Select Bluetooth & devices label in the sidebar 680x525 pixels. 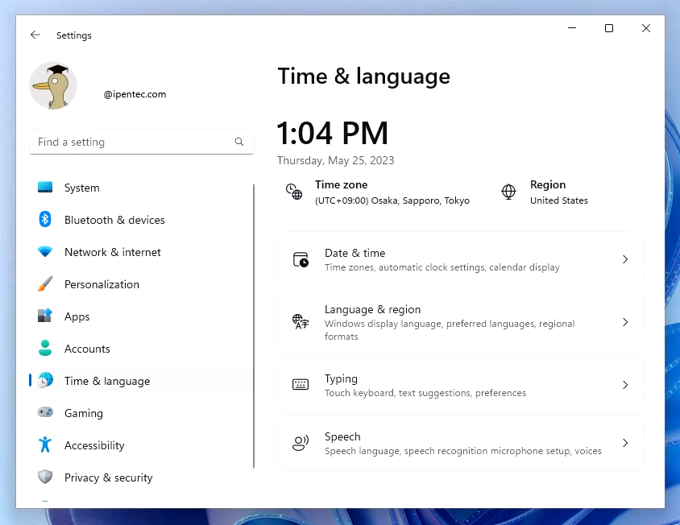[x=114, y=220]
